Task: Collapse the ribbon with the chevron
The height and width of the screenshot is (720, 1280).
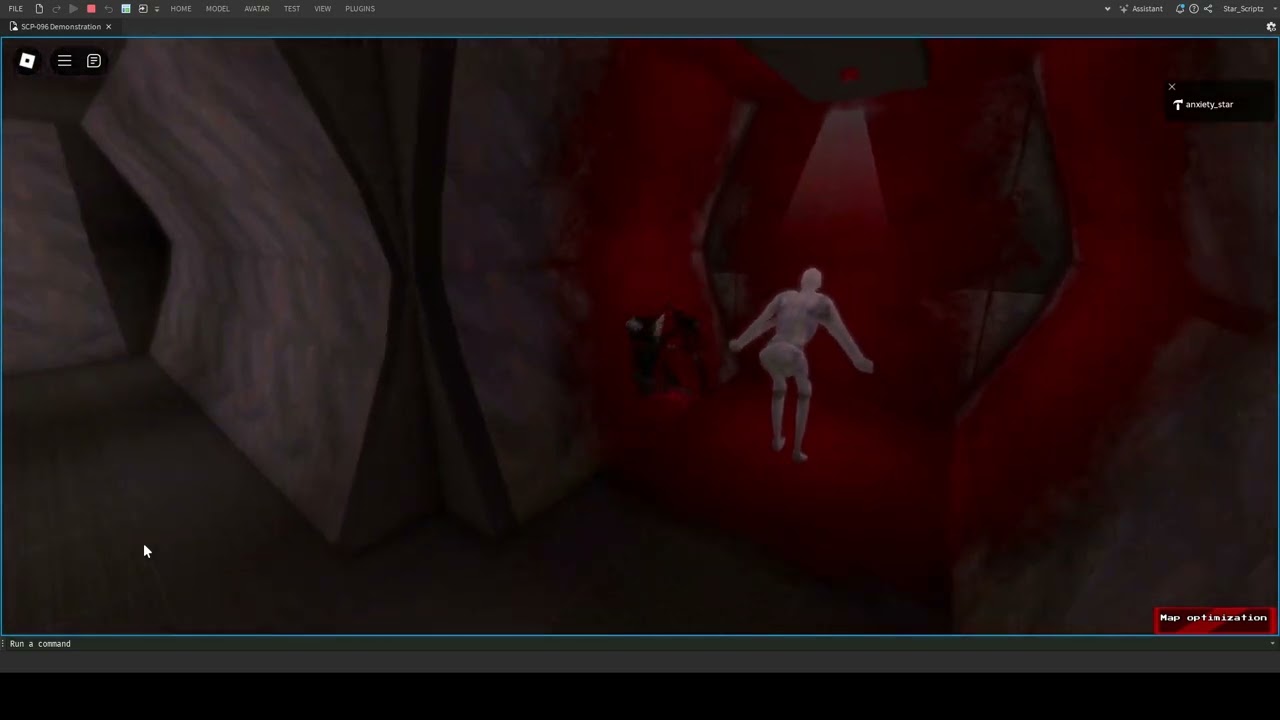Action: coord(1107,9)
